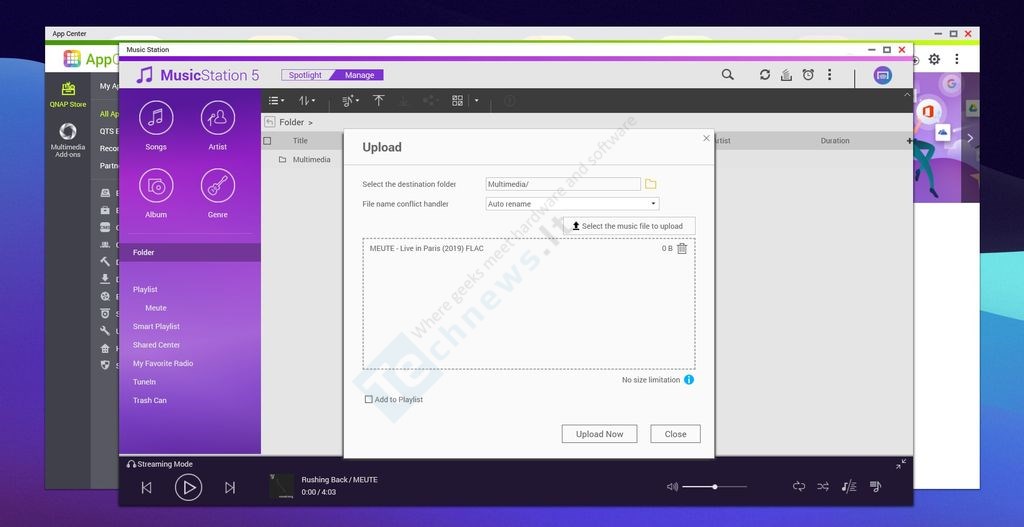Switch to the Spotlight tab
This screenshot has height=527, width=1024.
click(305, 75)
